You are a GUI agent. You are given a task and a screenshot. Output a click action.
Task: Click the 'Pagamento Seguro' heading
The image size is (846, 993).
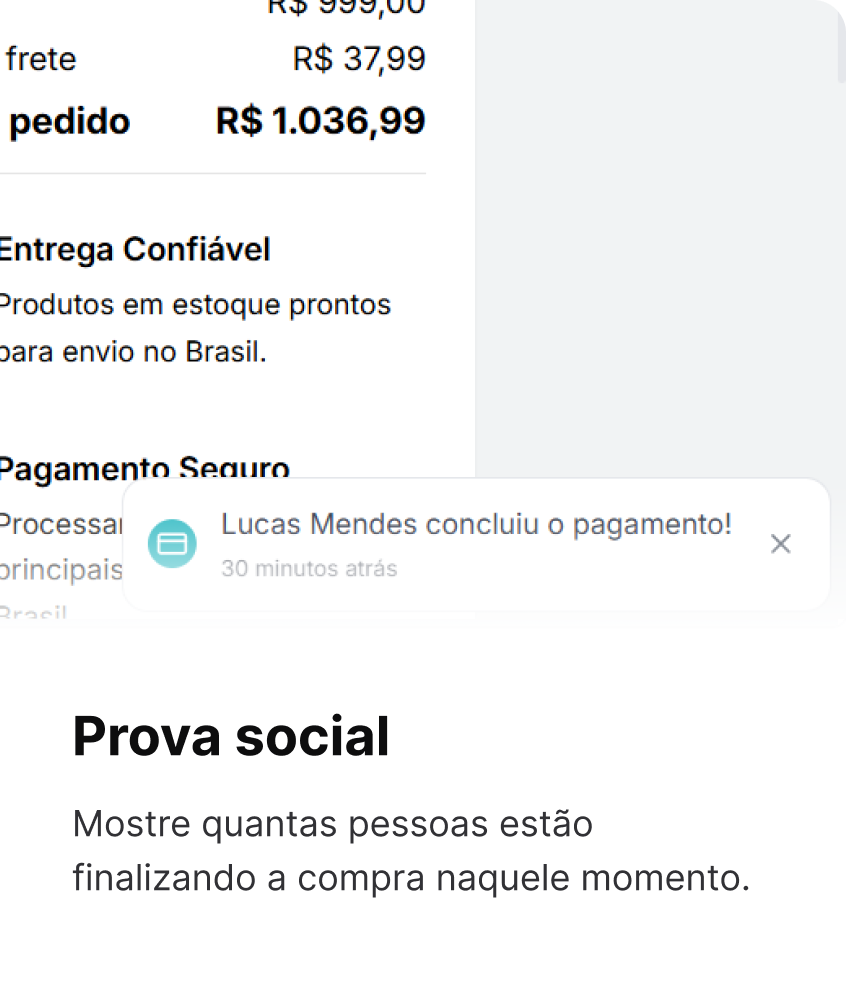(144, 467)
